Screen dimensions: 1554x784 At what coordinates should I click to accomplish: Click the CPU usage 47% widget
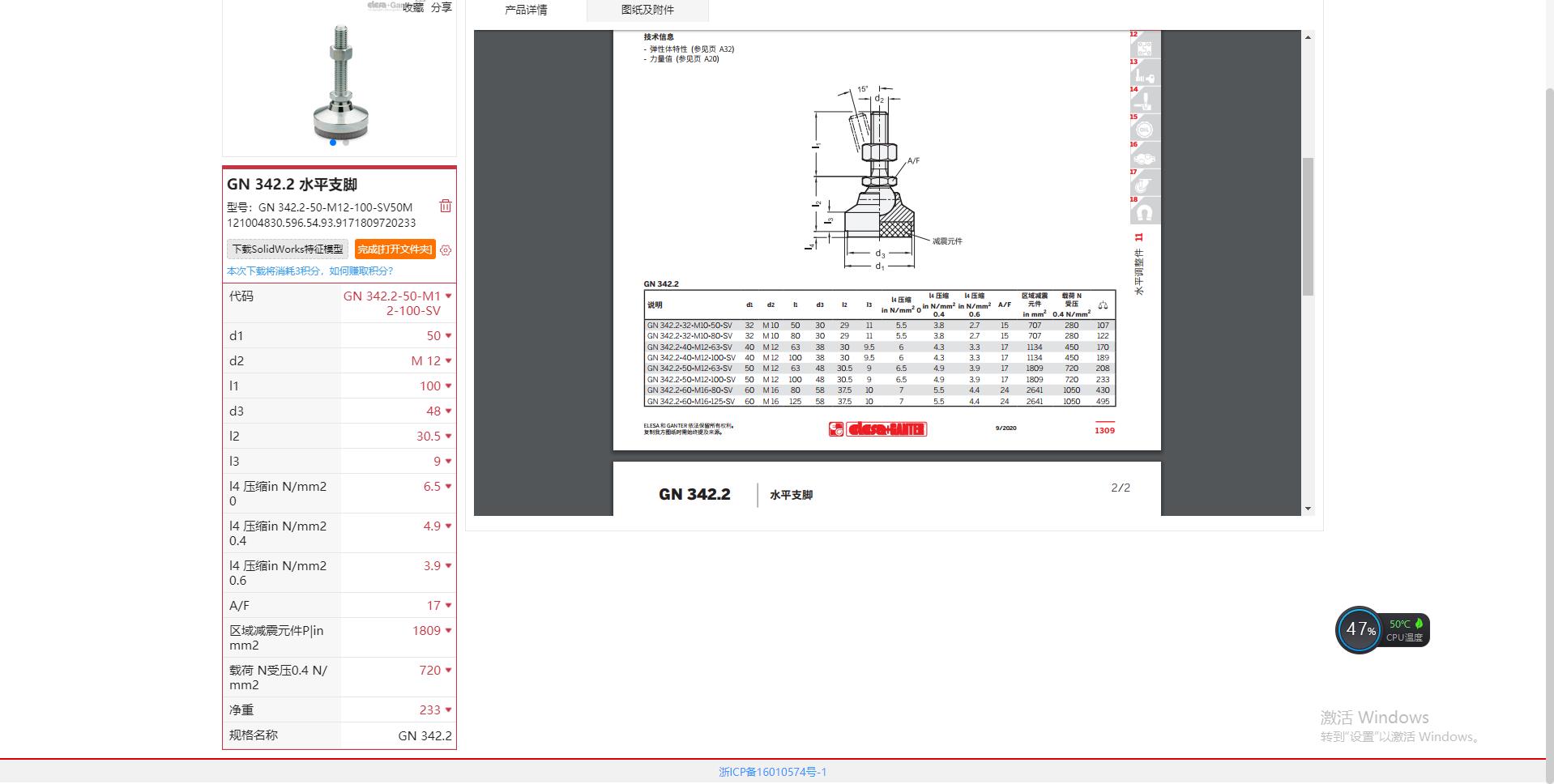1360,629
